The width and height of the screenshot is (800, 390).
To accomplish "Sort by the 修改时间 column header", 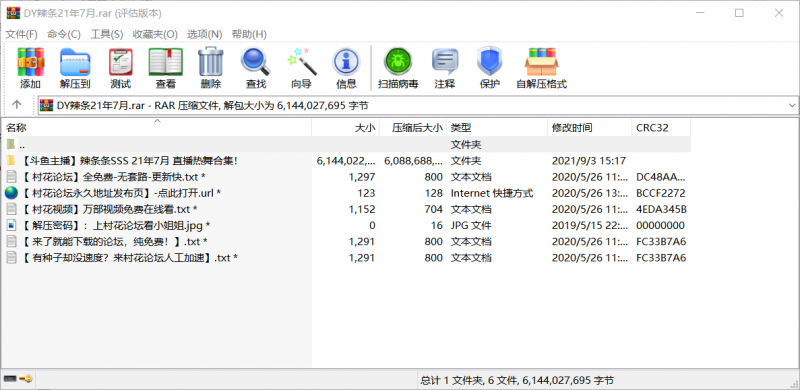I will [x=589, y=128].
